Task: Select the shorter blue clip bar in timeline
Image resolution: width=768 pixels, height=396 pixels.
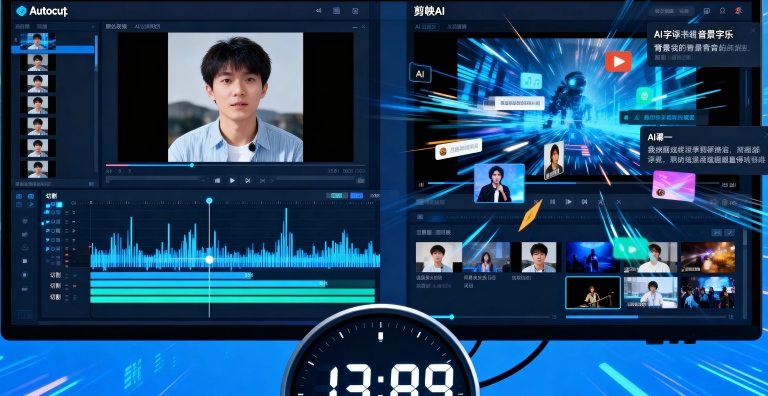Action: pyautogui.click(x=170, y=275)
